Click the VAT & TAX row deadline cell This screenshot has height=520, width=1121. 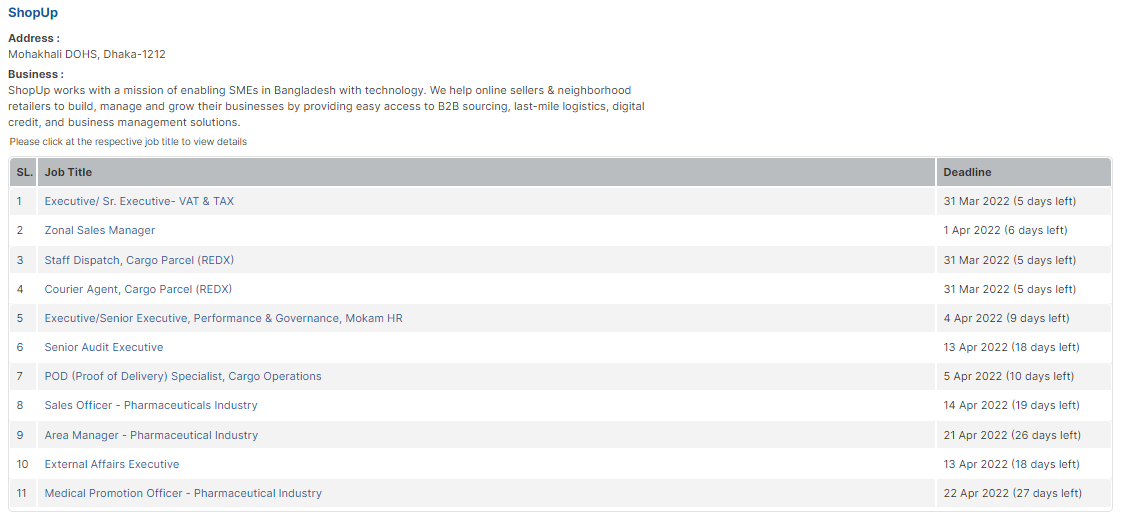point(1024,201)
